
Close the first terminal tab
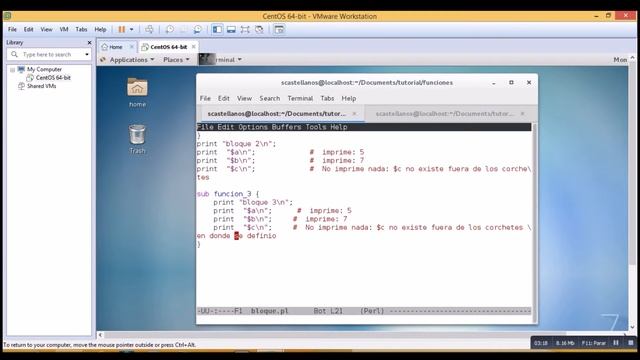[x=354, y=113]
